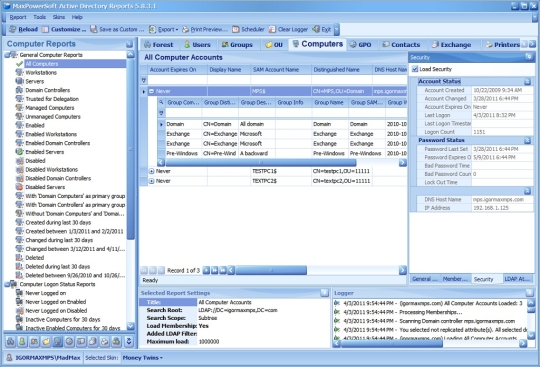The height and width of the screenshot is (367, 540).
Task: Open the Help menu
Action: coord(77,17)
